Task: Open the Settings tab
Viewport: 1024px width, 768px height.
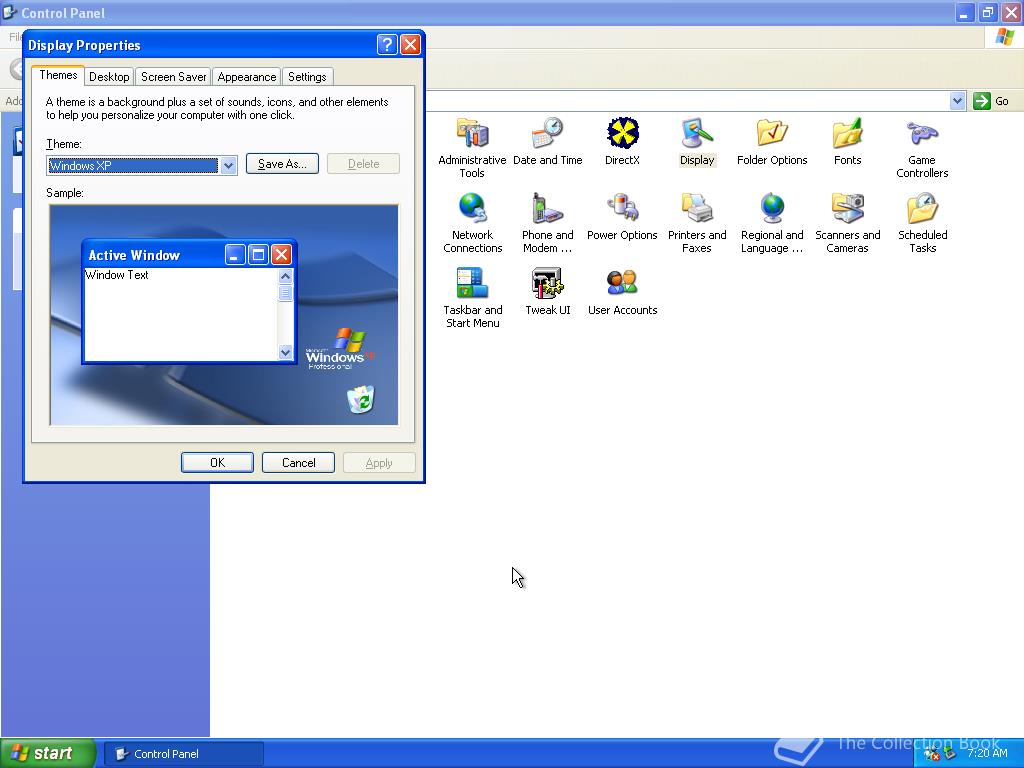Action: click(x=307, y=76)
